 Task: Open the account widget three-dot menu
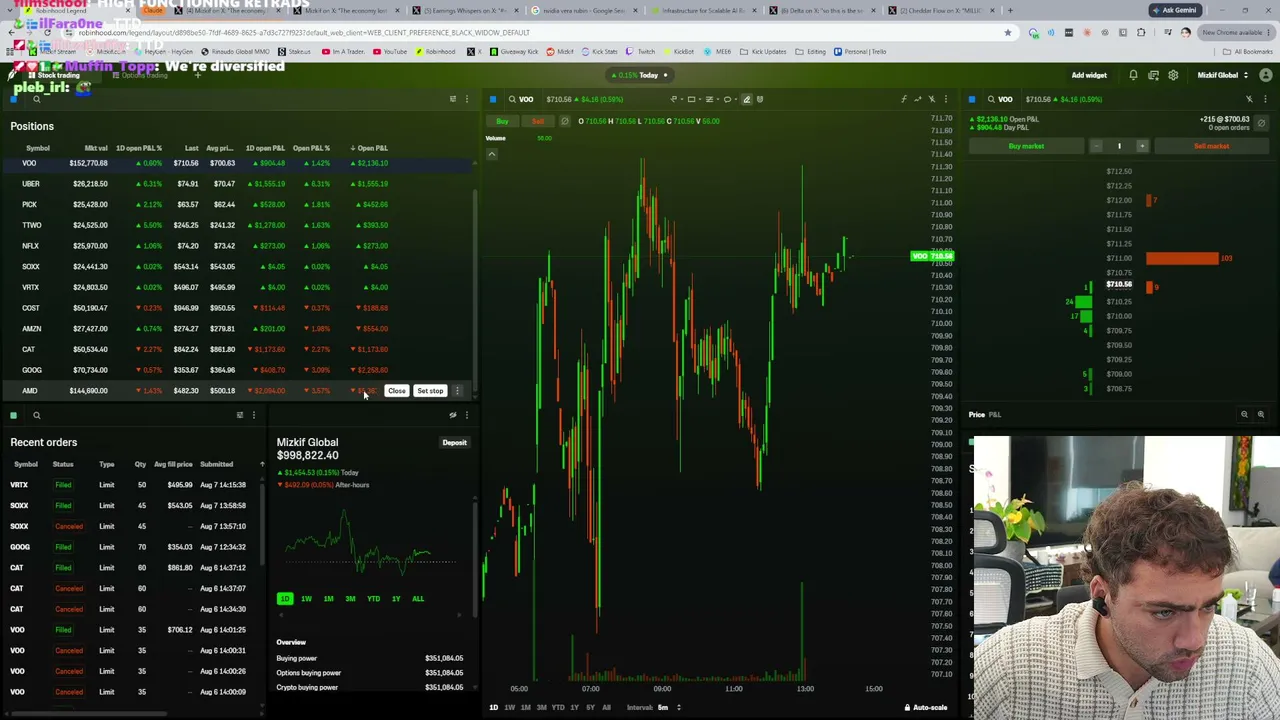pyautogui.click(x=466, y=415)
